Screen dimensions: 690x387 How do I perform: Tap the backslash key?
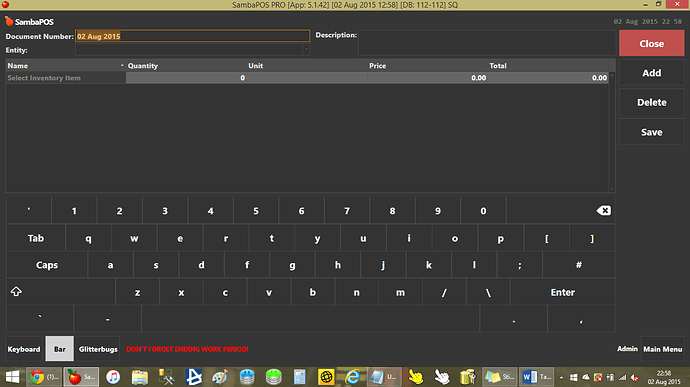tap(488, 292)
